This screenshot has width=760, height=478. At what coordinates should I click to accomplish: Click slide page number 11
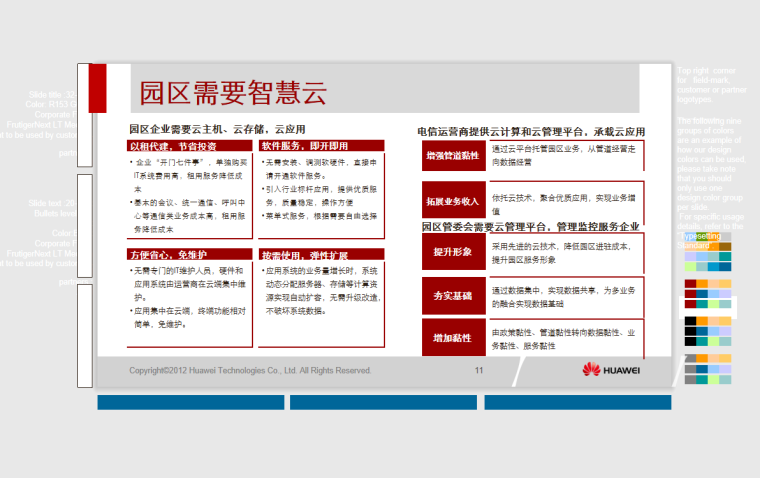[x=479, y=370]
